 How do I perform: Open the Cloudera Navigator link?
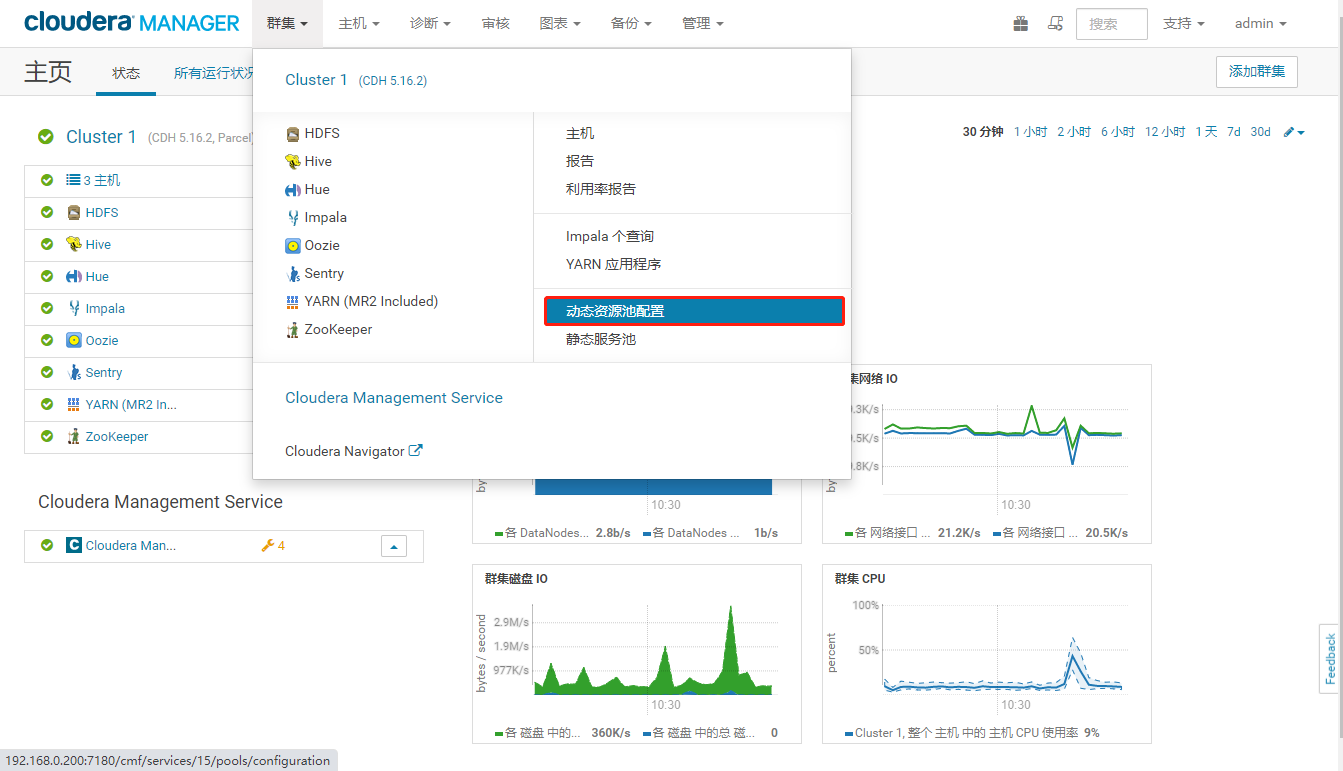pos(343,451)
